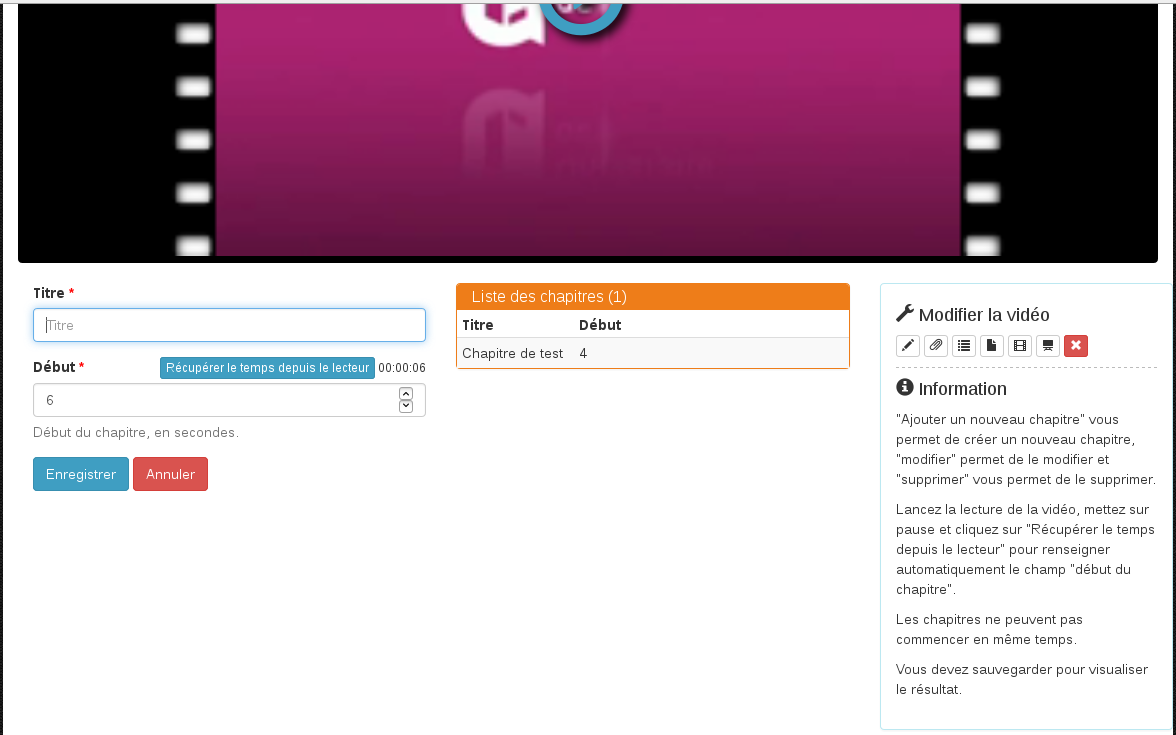Click the wrench icon beside Modifier la vidéo
Viewport: 1176px width, 735px height.
click(x=905, y=314)
